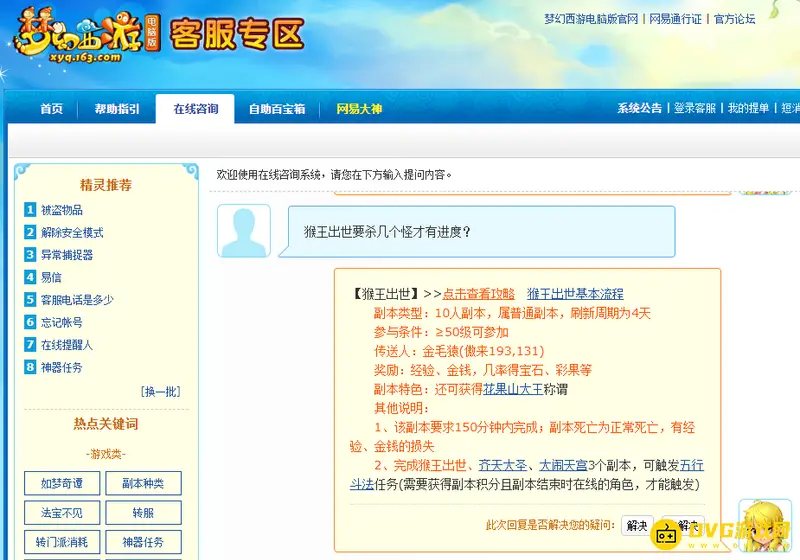Click the 转服 keyword button
This screenshot has height=560, width=800.
click(143, 513)
